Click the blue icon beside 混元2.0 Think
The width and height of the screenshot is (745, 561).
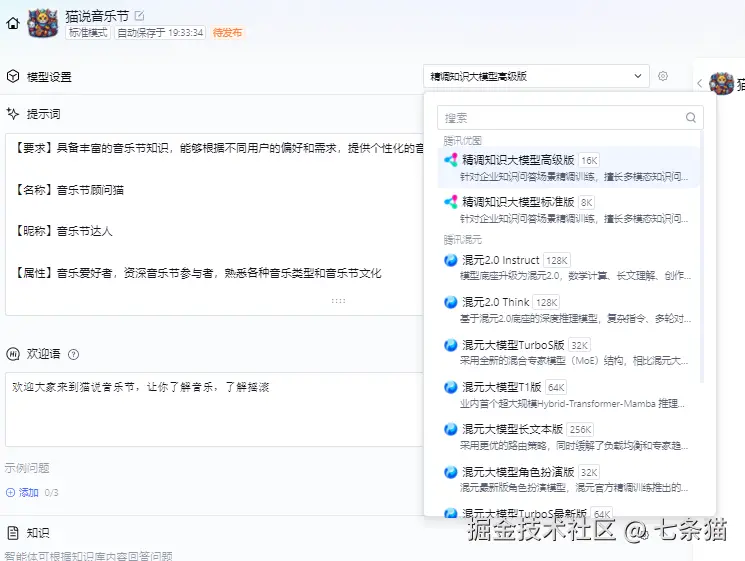pyautogui.click(x=450, y=303)
